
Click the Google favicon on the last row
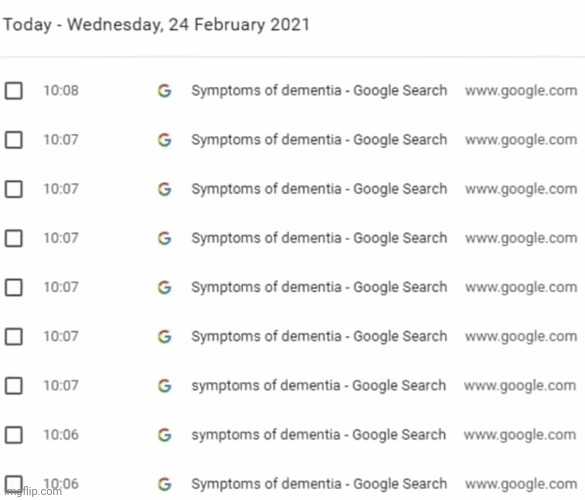[165, 484]
